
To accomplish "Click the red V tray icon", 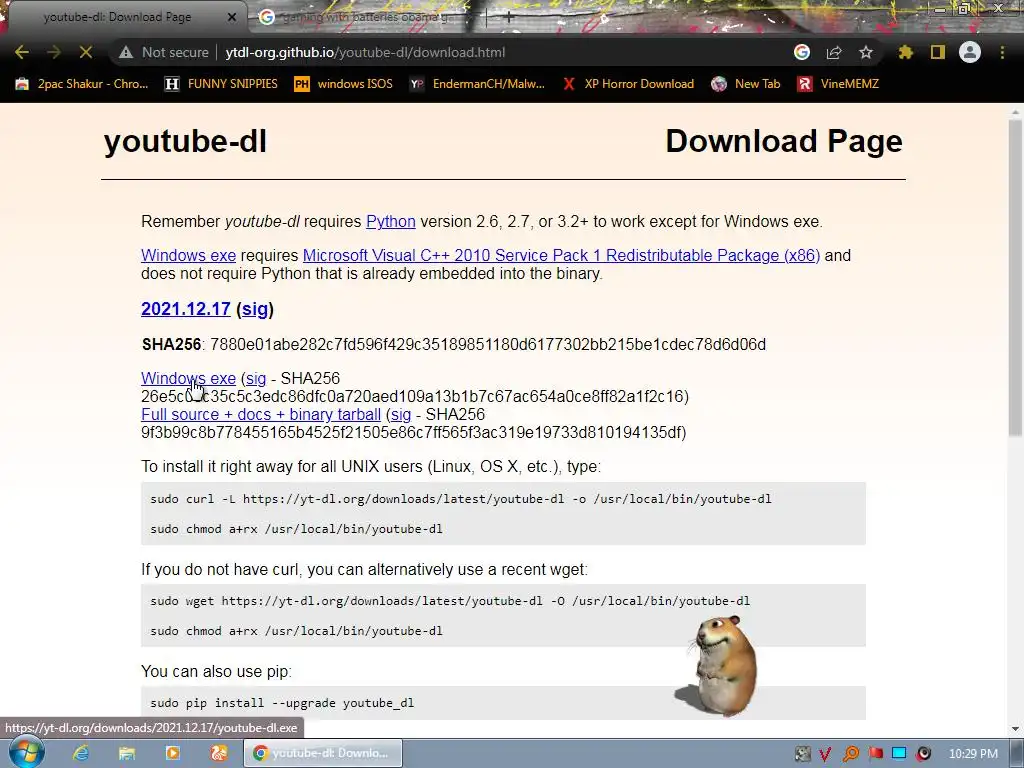I will 825,754.
